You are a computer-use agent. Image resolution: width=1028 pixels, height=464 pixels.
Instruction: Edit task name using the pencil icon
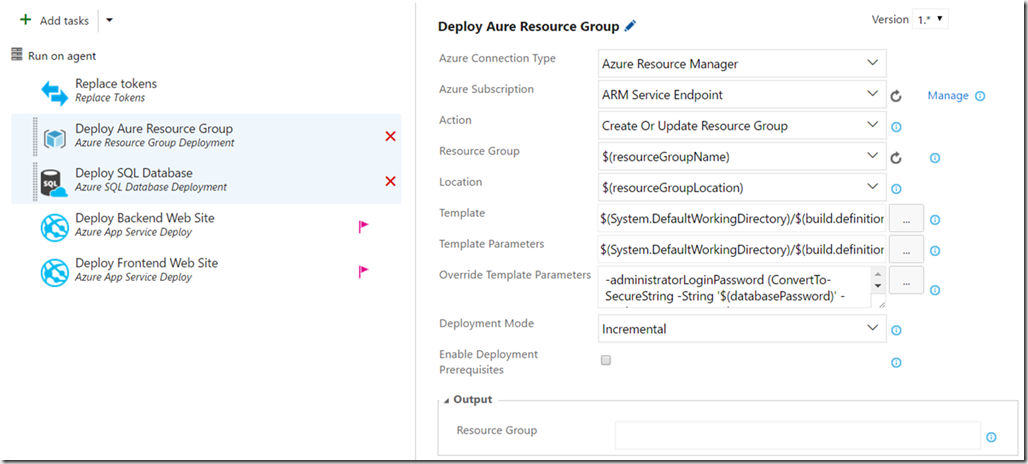coord(630,26)
